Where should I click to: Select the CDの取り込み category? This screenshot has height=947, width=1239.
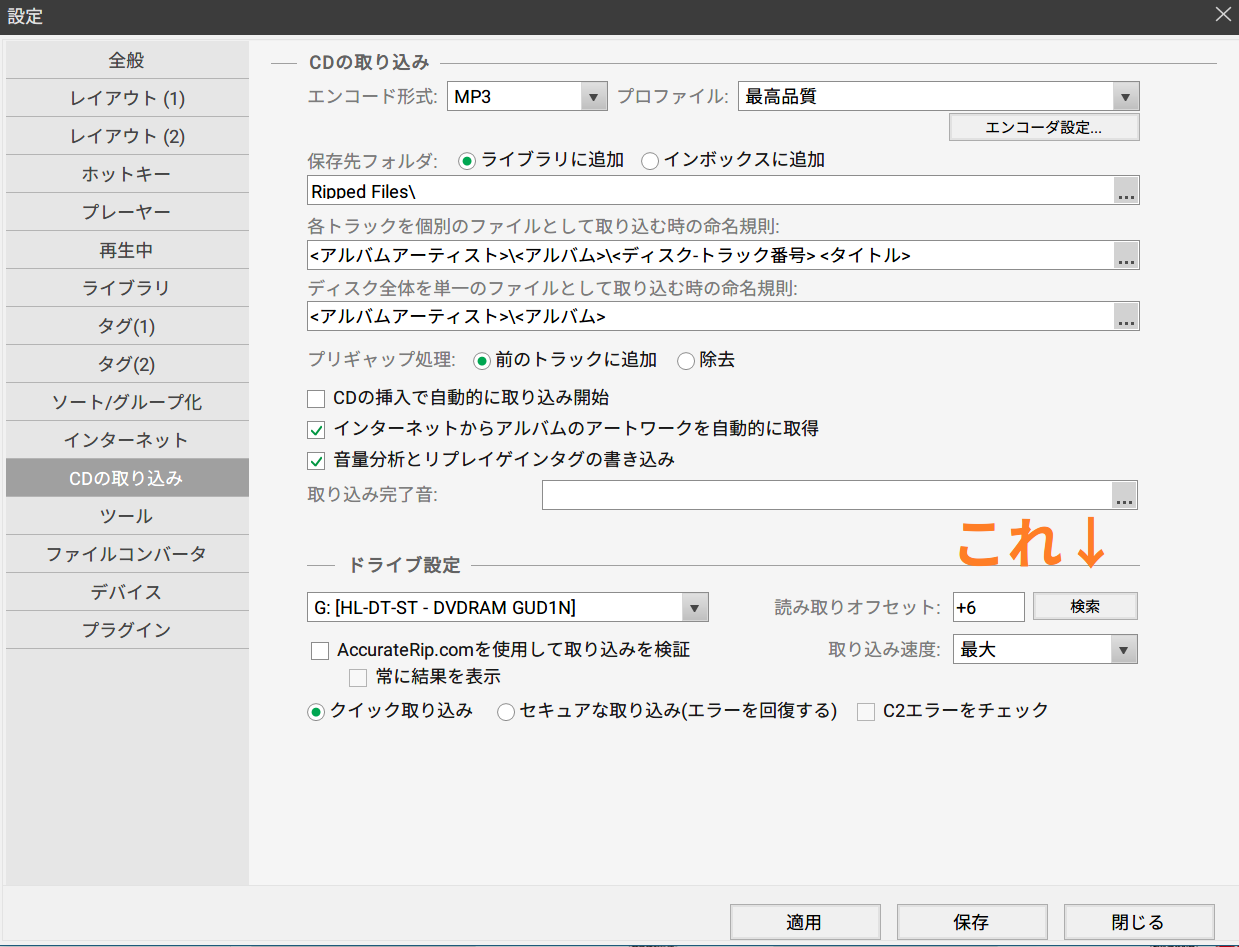click(127, 478)
